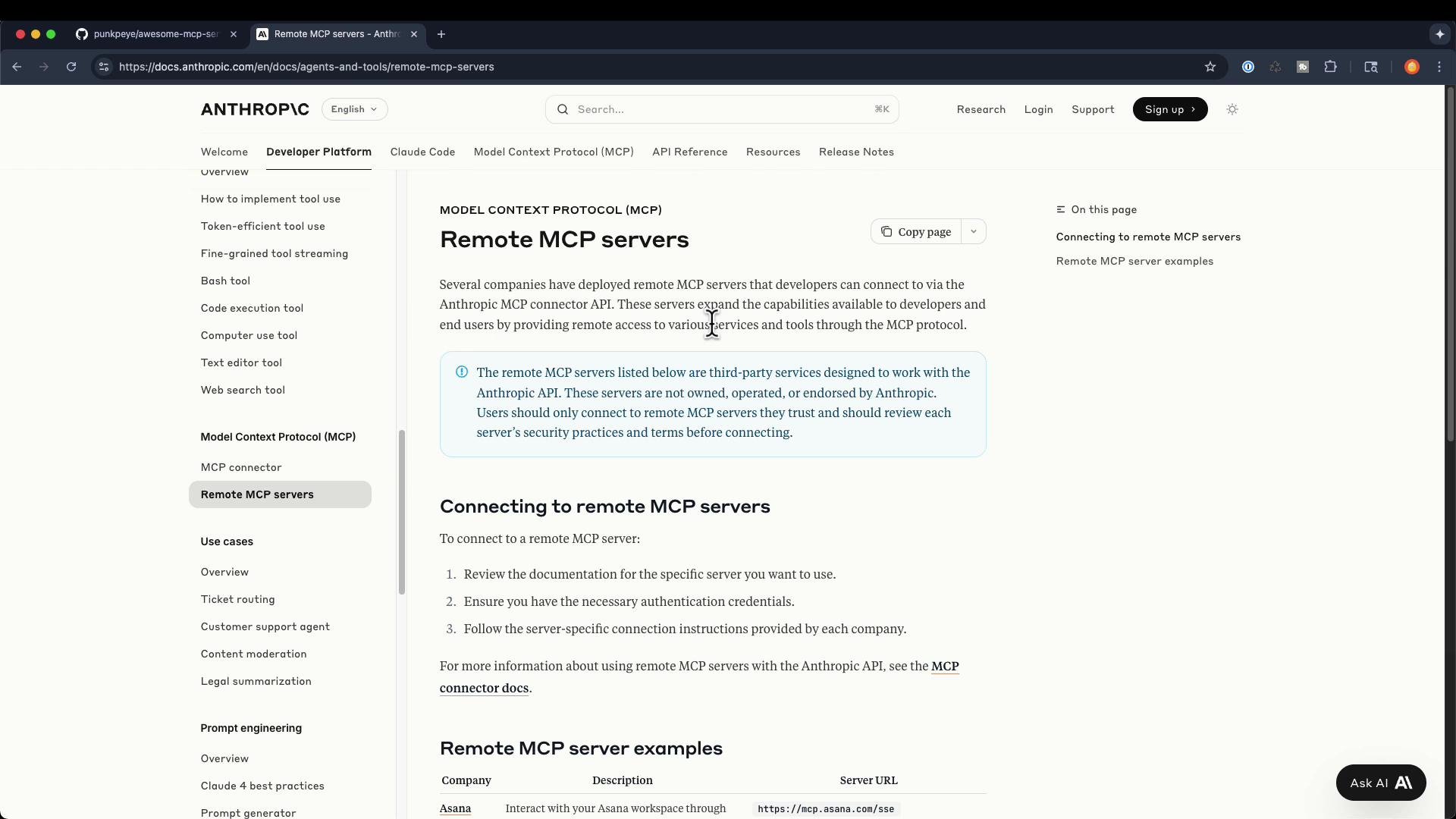Viewport: 1456px width, 819px height.
Task: Click the GitHub favicon tab
Action: tap(82, 34)
